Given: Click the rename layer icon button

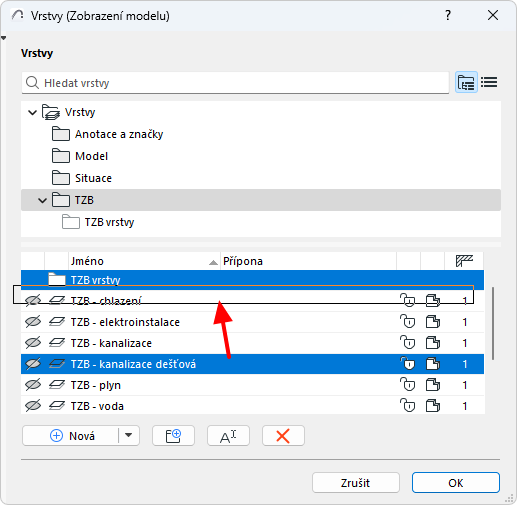Looking at the screenshot, I should (228, 436).
